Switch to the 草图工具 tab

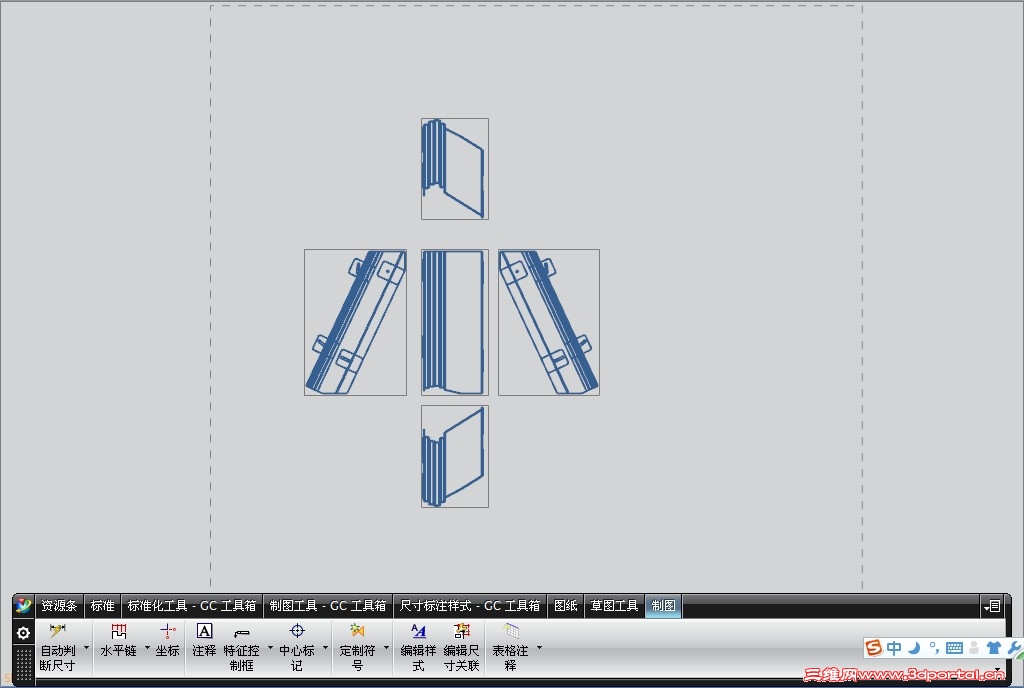pyautogui.click(x=614, y=606)
